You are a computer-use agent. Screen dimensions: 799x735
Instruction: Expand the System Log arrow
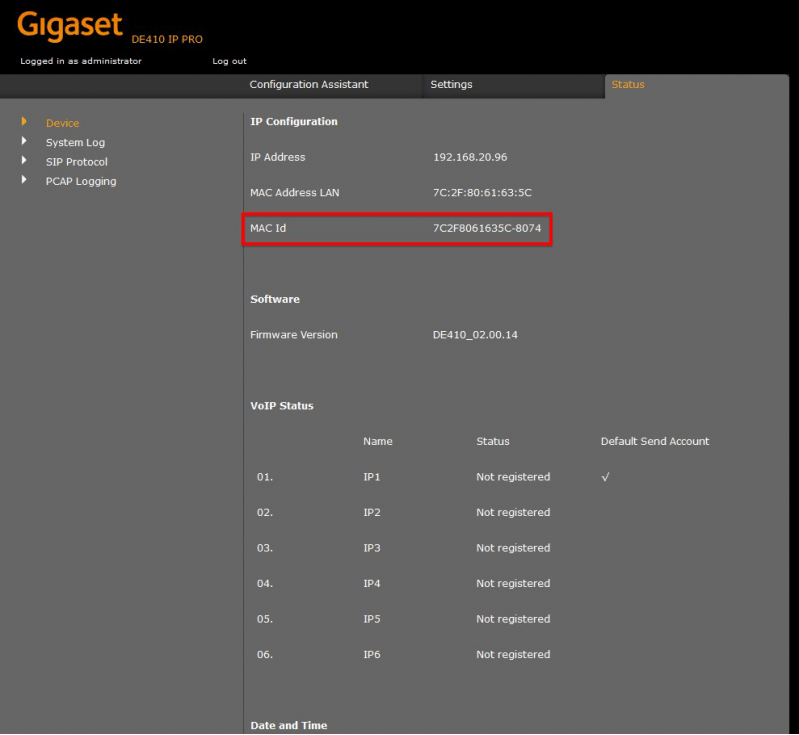click(24, 141)
